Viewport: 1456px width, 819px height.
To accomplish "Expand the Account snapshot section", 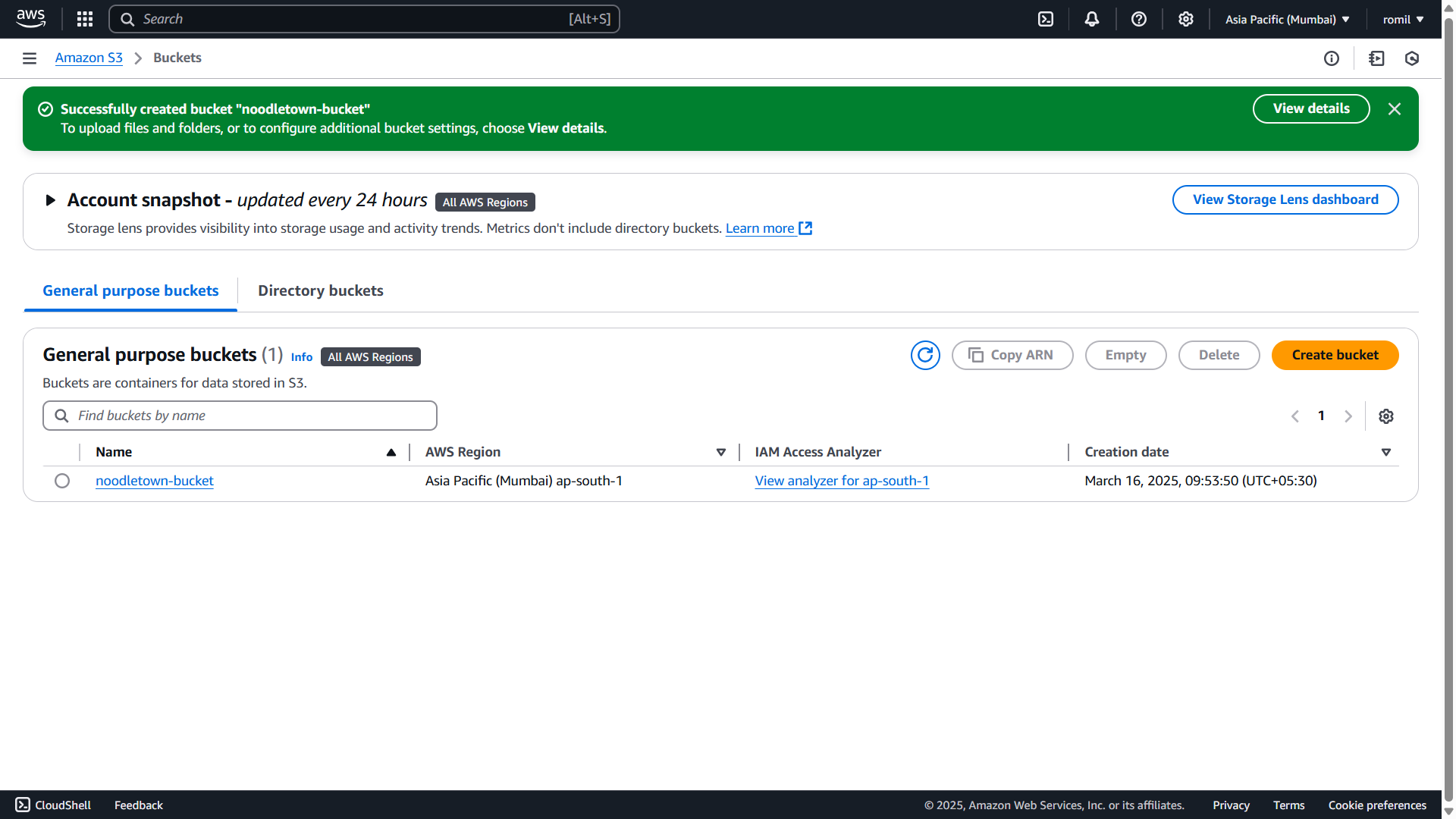I will click(51, 200).
